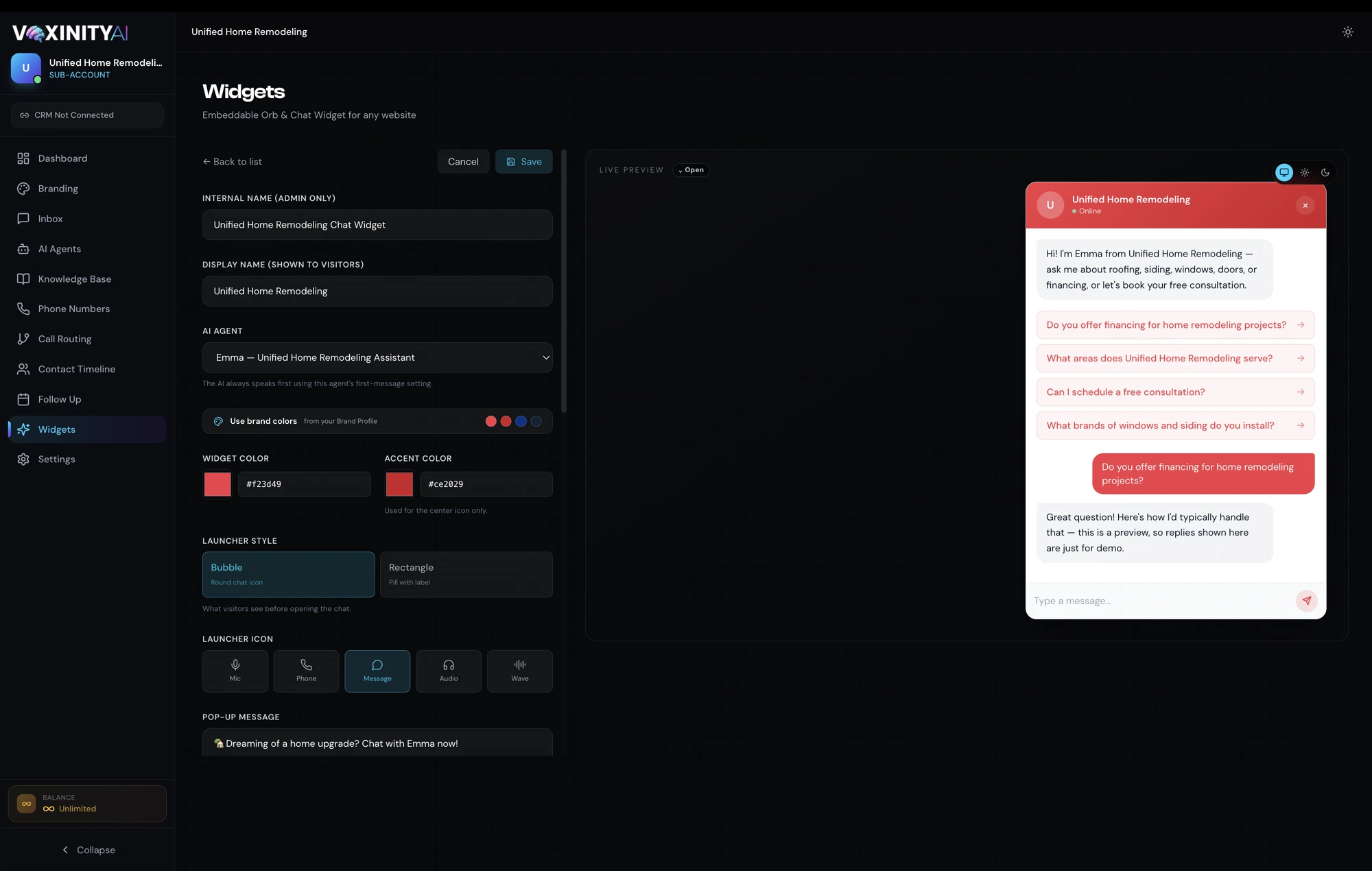1372x871 pixels.
Task: Click the Pop-up Message field
Action: point(377,743)
